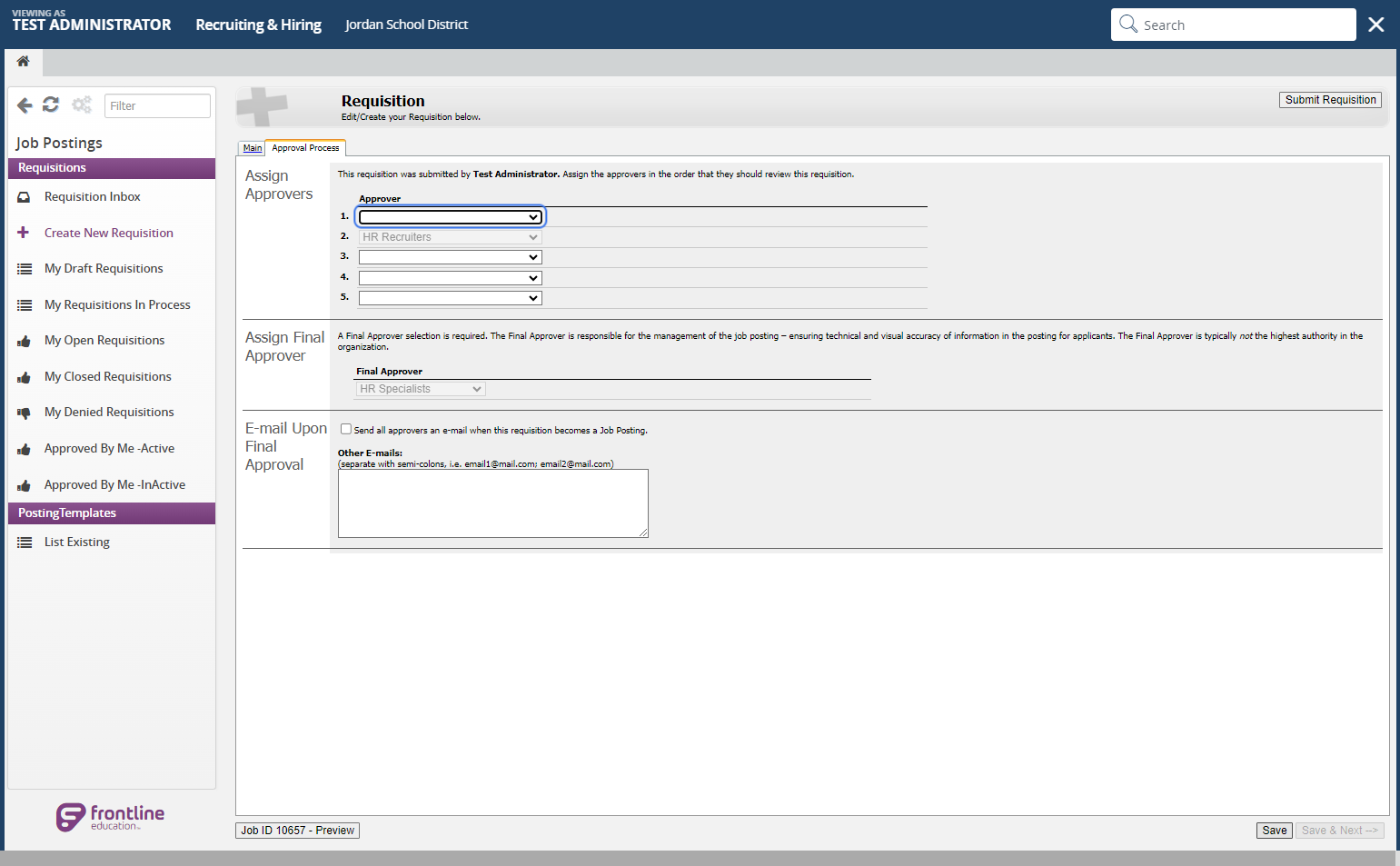Select the PostingTemplates section header

(112, 513)
